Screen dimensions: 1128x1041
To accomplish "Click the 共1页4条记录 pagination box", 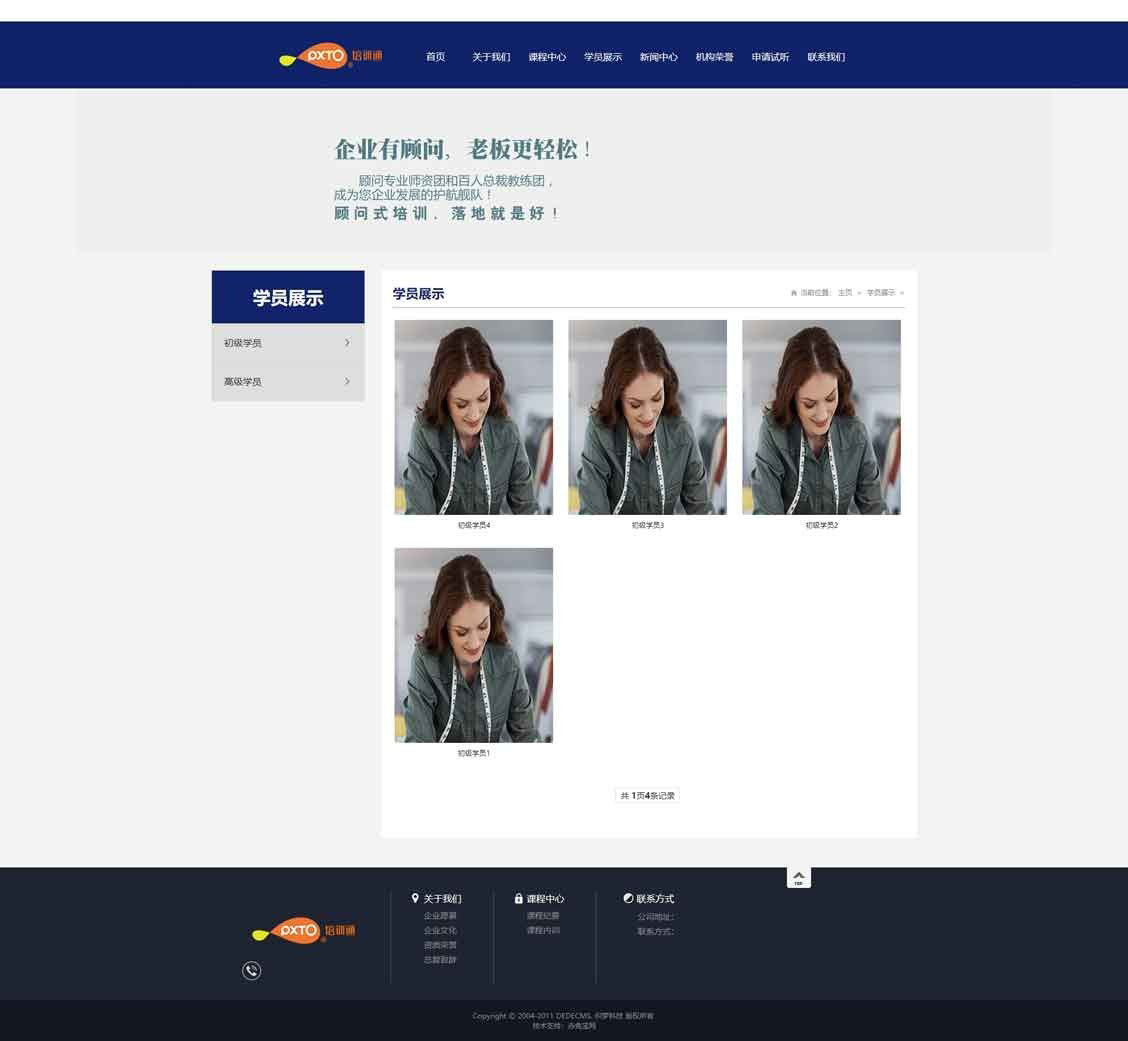I will tap(648, 796).
